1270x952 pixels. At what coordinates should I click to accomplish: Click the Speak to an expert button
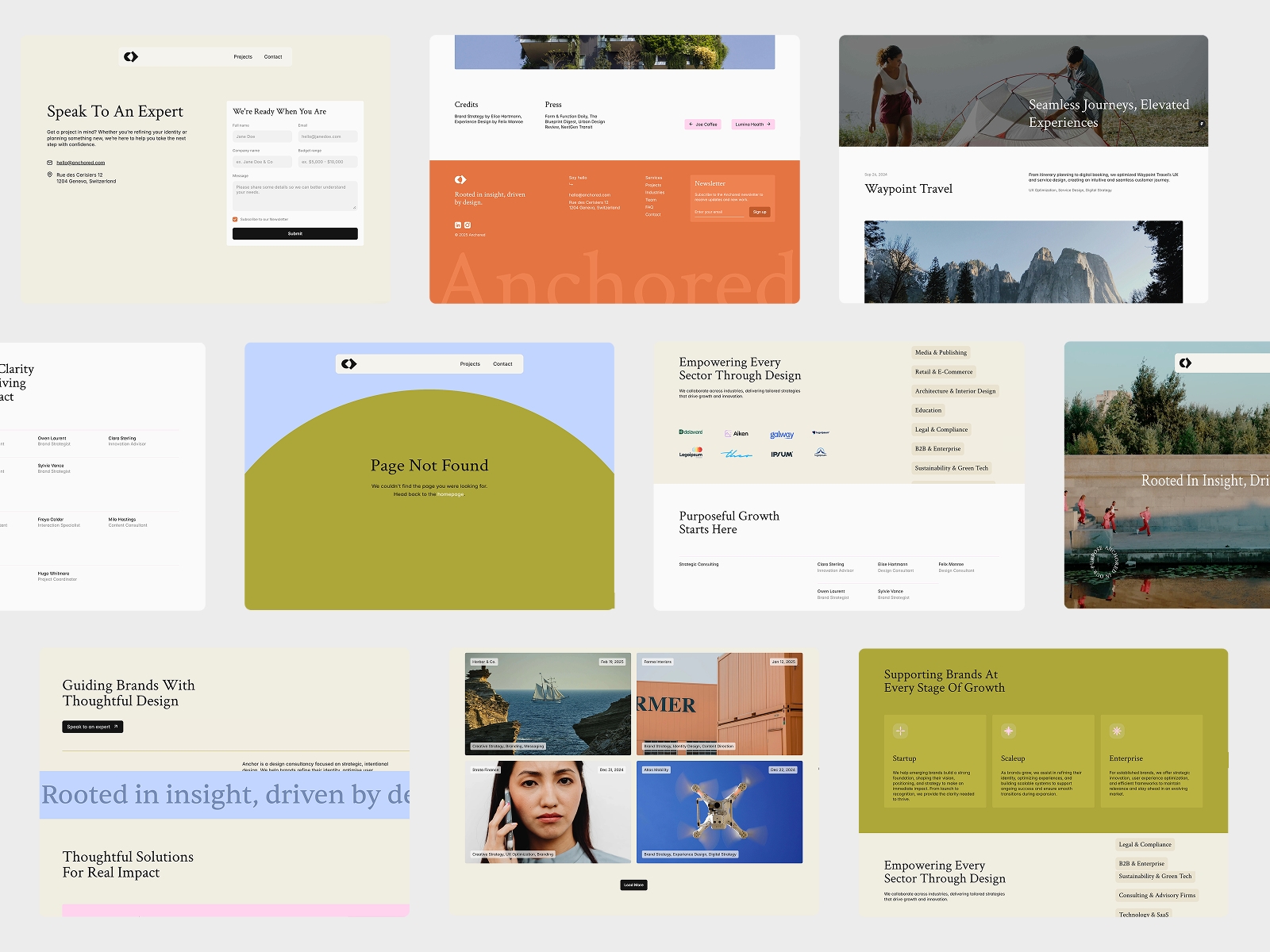pos(92,727)
